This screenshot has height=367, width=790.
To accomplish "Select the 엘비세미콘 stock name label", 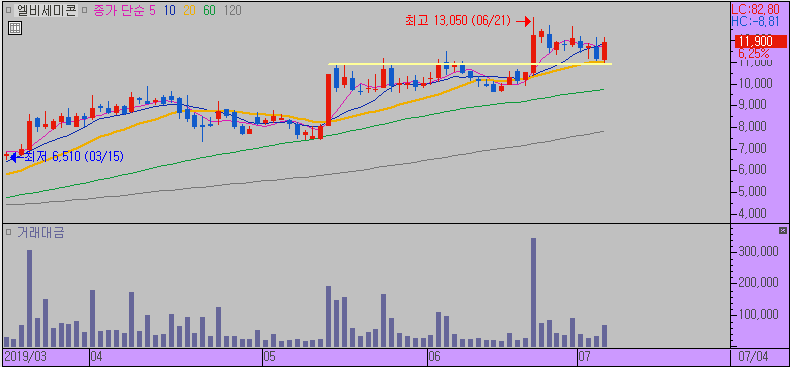I will [46, 10].
